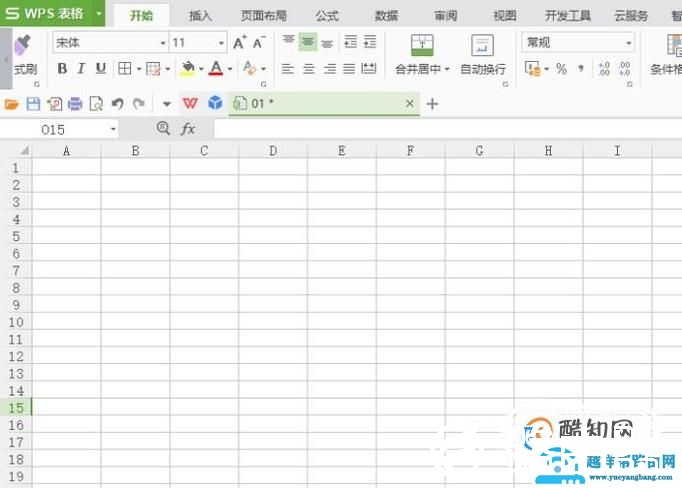This screenshot has width=682, height=488.
Task: Click the increase font size icon
Action: coord(239,43)
